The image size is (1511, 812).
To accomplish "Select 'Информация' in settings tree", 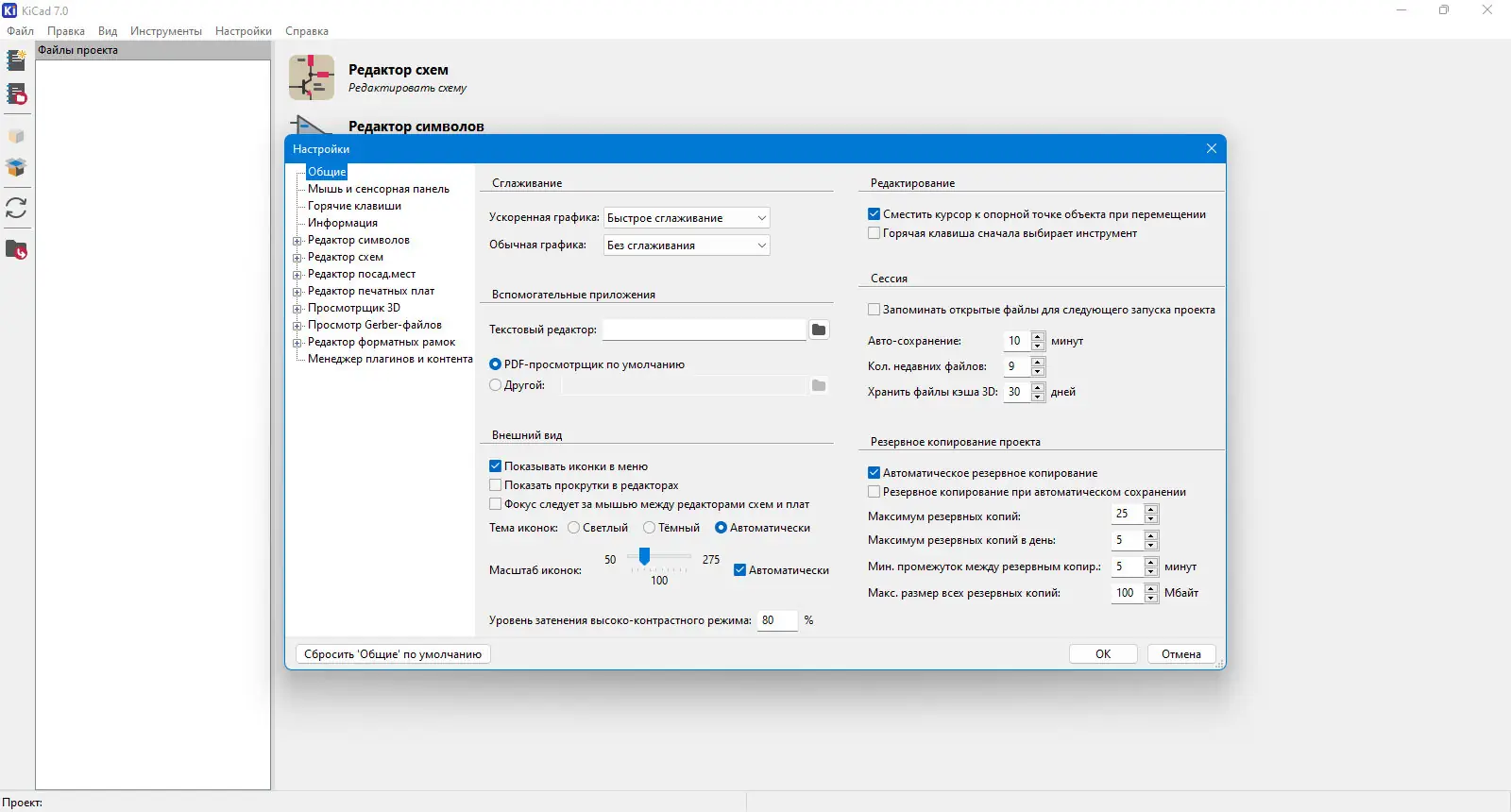I will (x=343, y=223).
